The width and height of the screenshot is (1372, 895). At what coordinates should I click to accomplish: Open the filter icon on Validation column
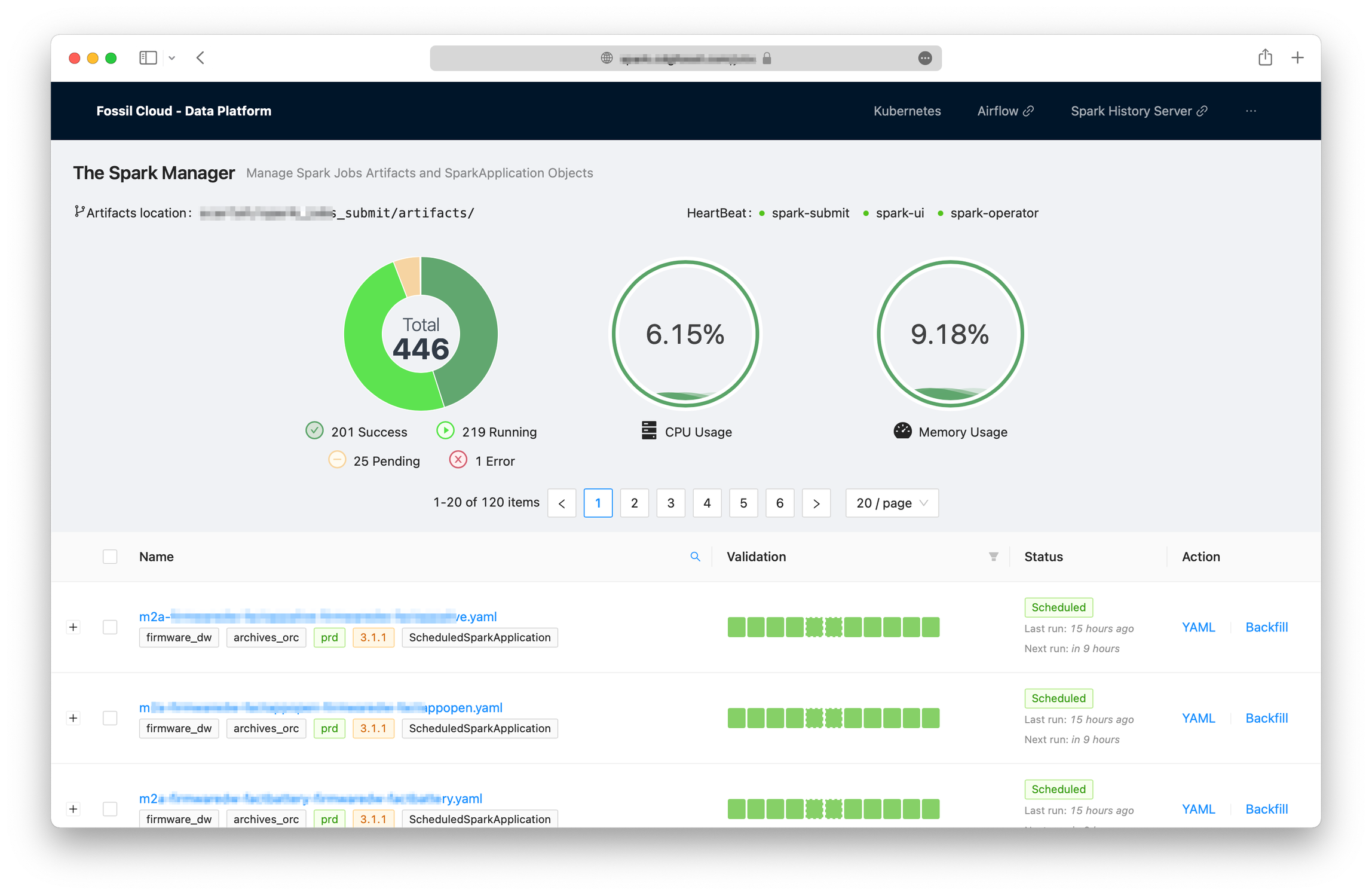click(992, 557)
